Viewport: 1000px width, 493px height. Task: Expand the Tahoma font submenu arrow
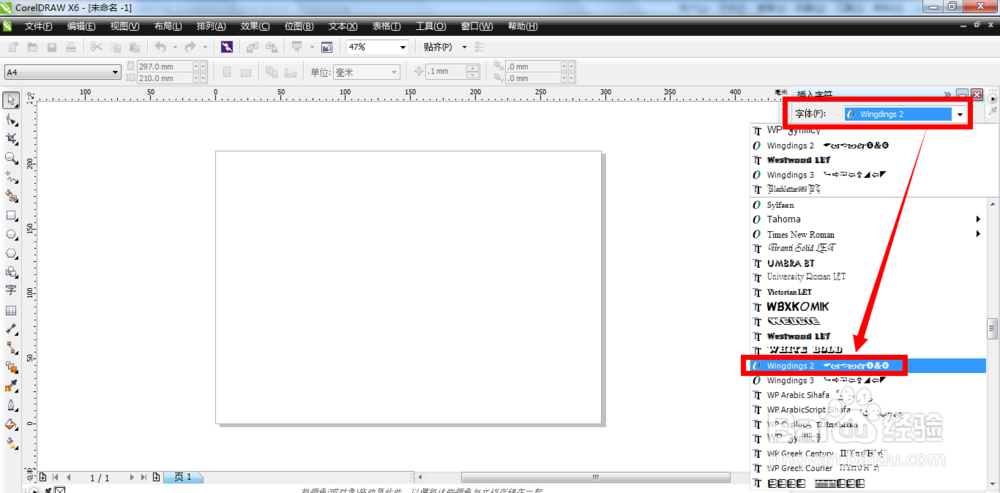click(978, 219)
